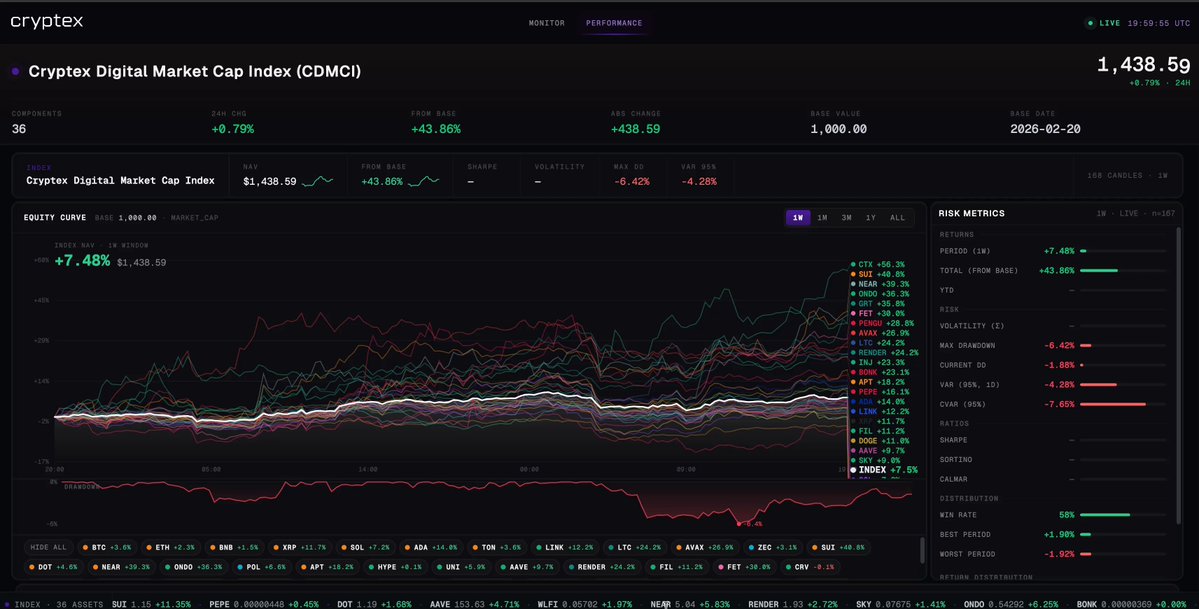
Task: Click the From Base sparkline mini chart
Action: tap(424, 181)
